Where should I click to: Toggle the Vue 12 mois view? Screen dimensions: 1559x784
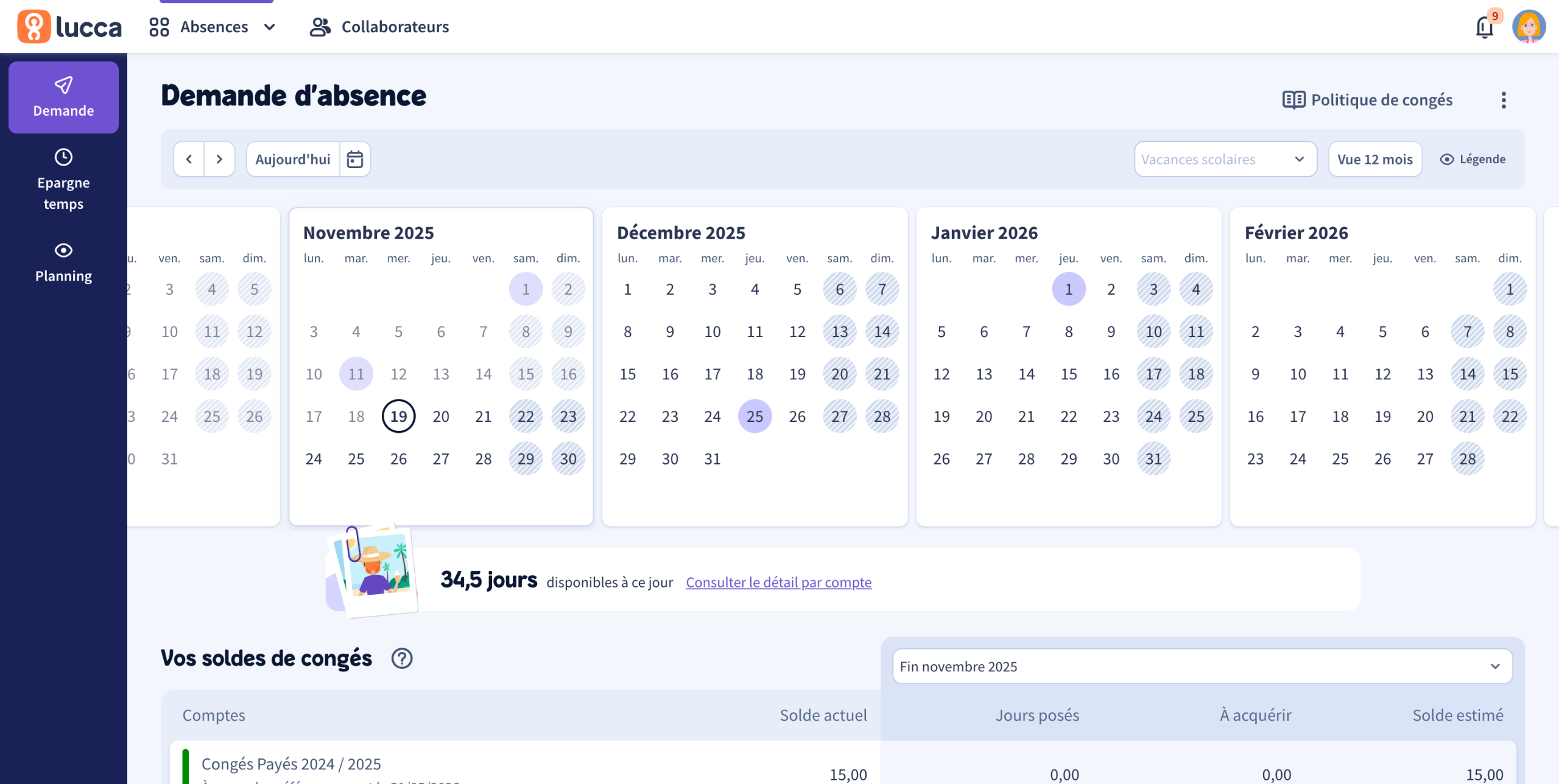click(1374, 159)
